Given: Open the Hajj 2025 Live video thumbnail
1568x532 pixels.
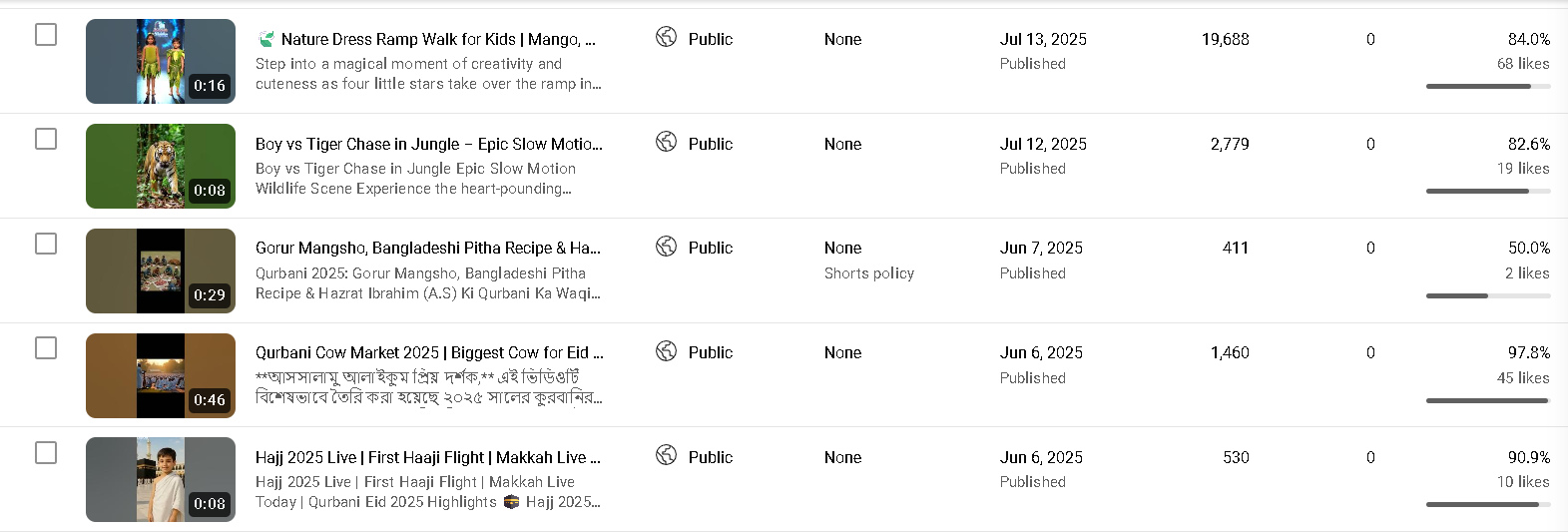Looking at the screenshot, I should (161, 479).
